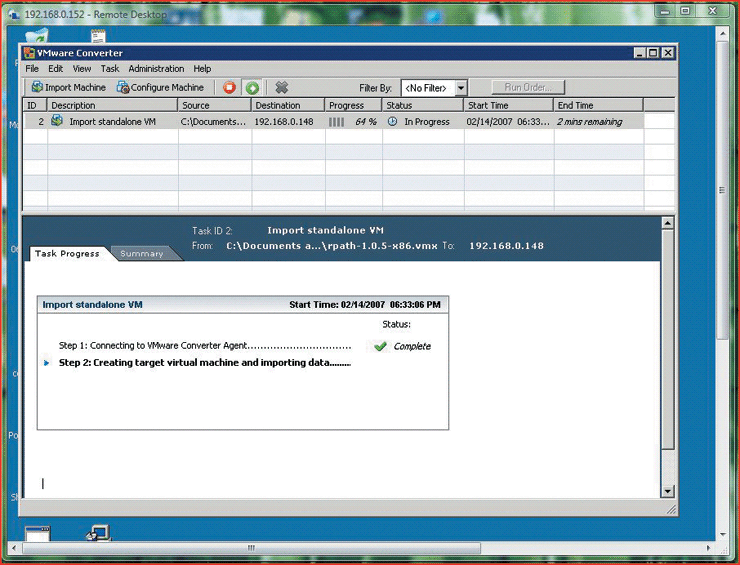
Task: Click the task pane scroll up arrow
Action: pos(667,223)
